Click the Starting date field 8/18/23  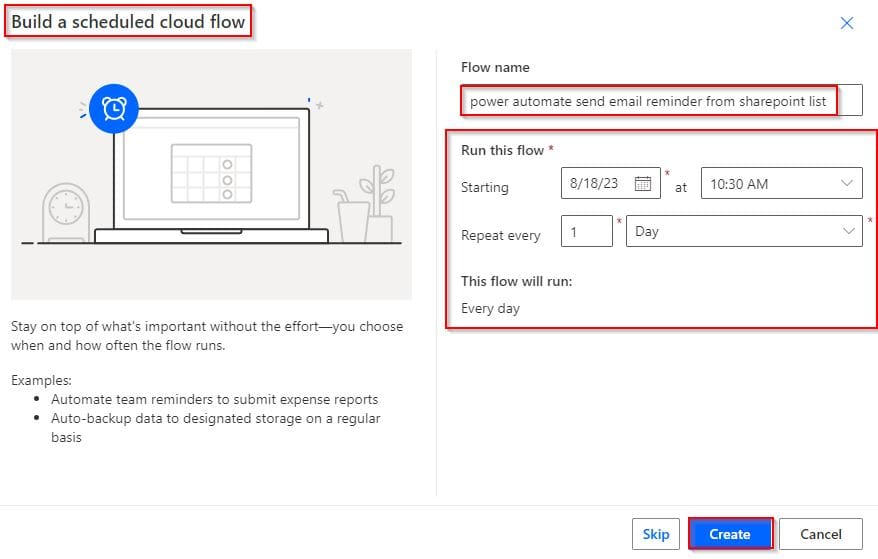610,183
